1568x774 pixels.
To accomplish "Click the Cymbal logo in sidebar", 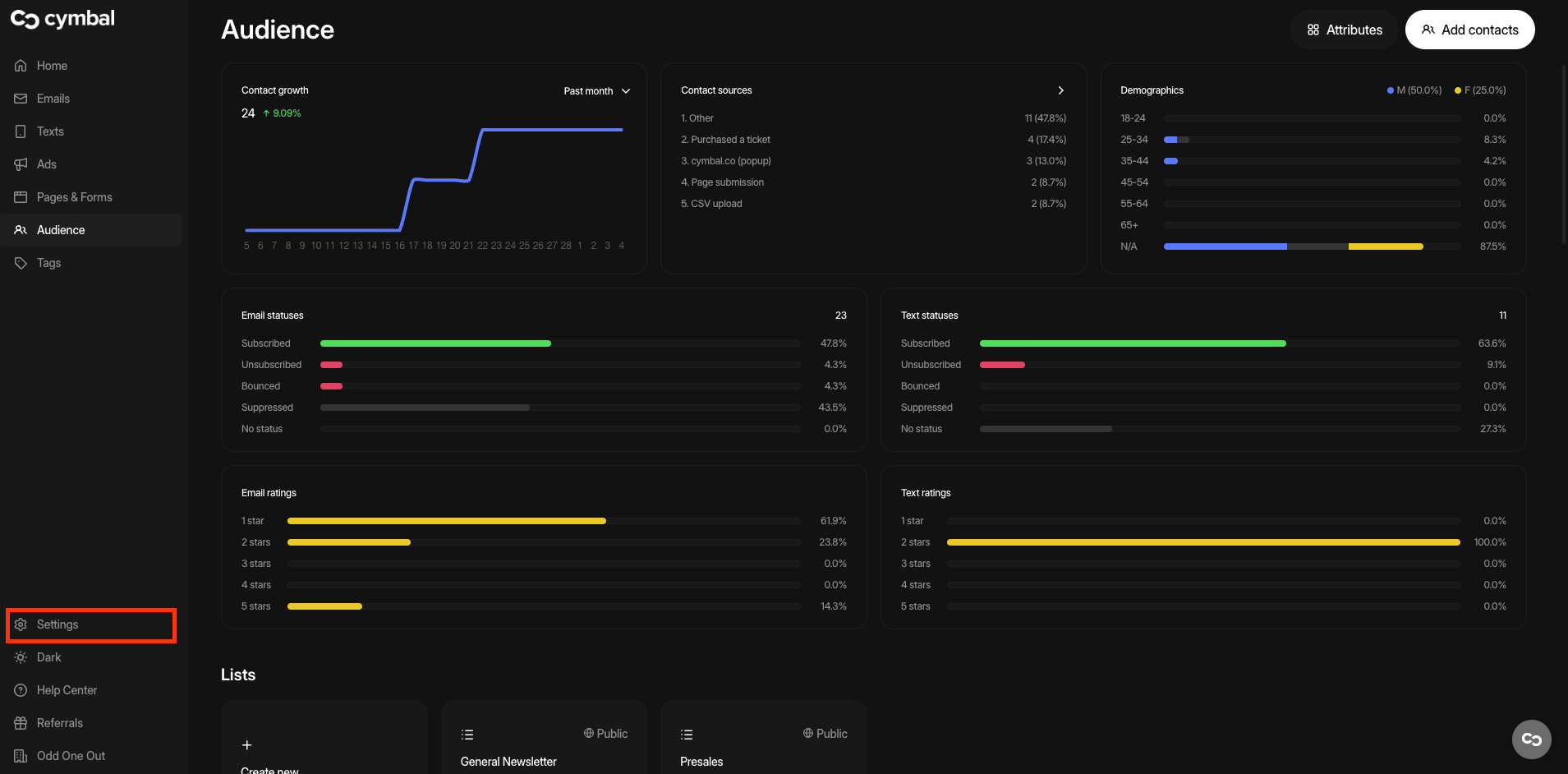I will pyautogui.click(x=62, y=19).
